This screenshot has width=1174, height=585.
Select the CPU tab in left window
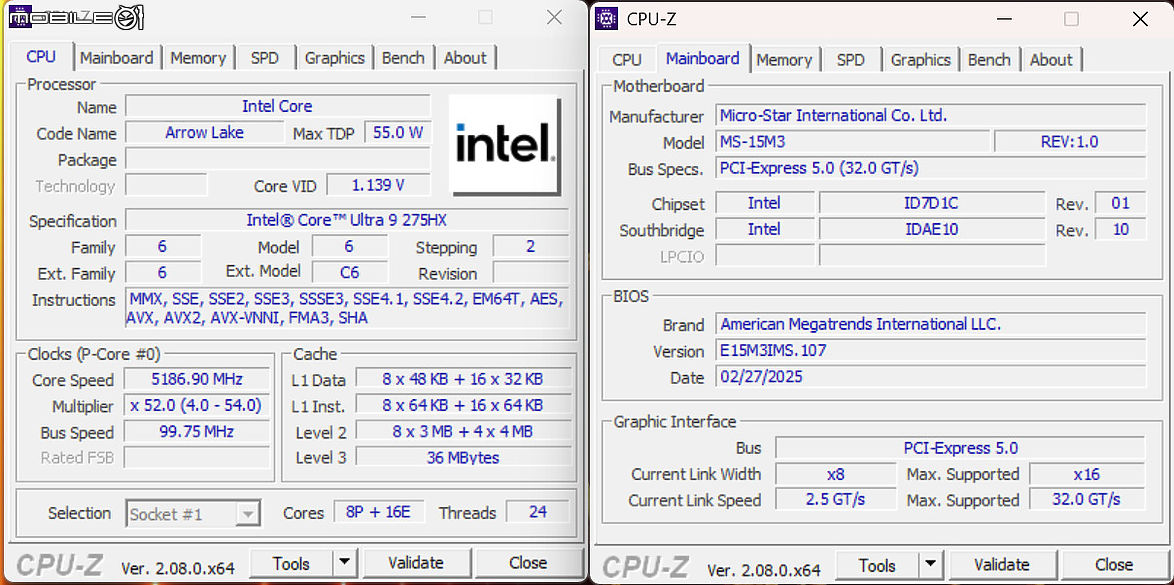point(41,56)
